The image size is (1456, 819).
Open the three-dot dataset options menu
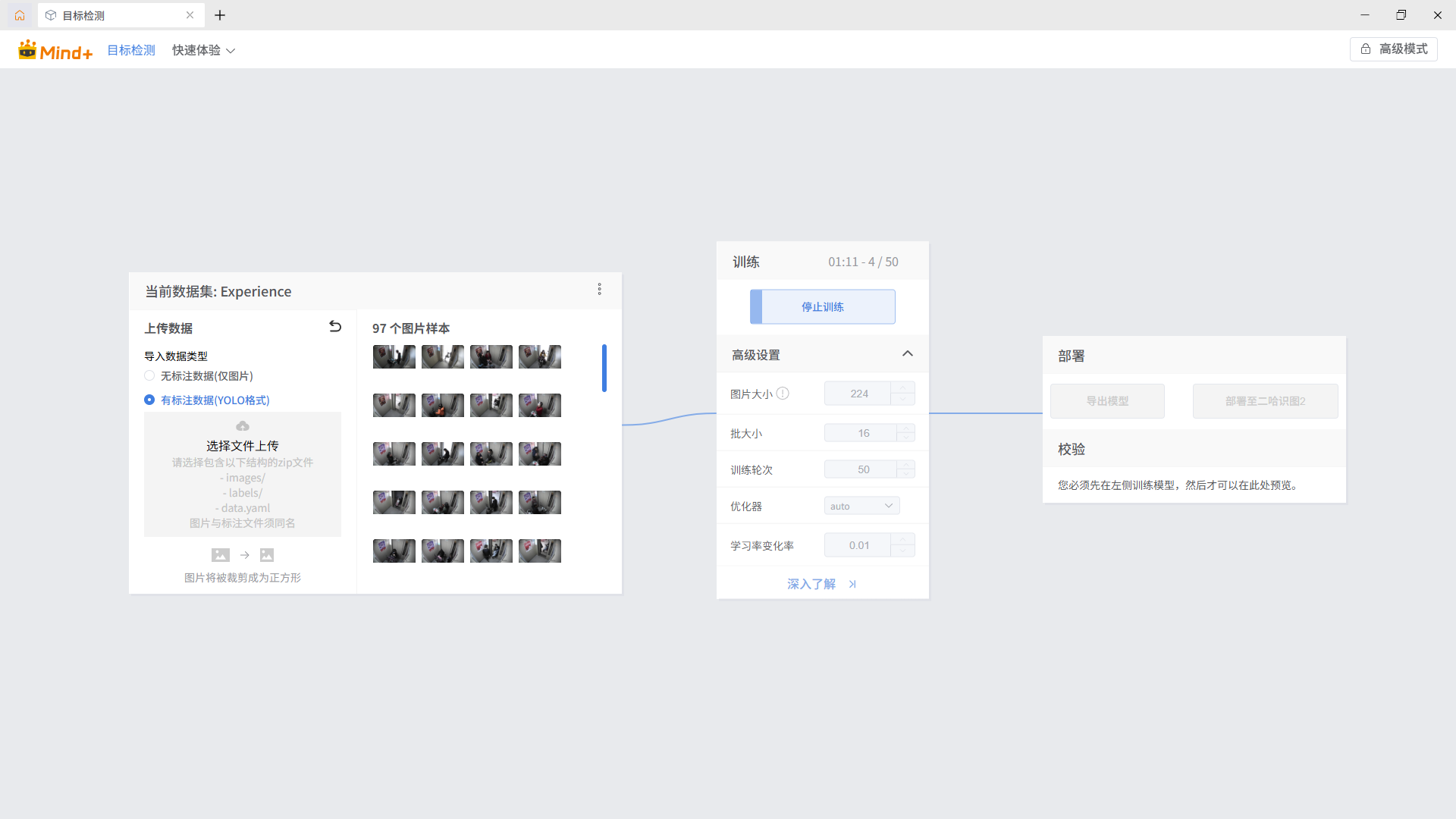click(x=599, y=289)
